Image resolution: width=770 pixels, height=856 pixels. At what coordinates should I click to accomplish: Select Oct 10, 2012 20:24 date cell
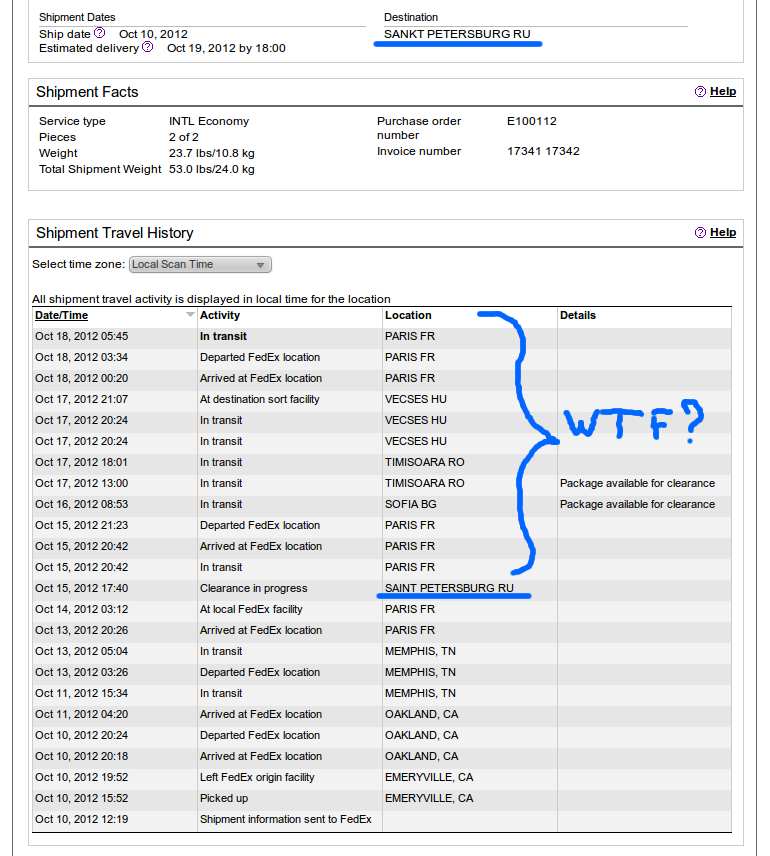81,735
